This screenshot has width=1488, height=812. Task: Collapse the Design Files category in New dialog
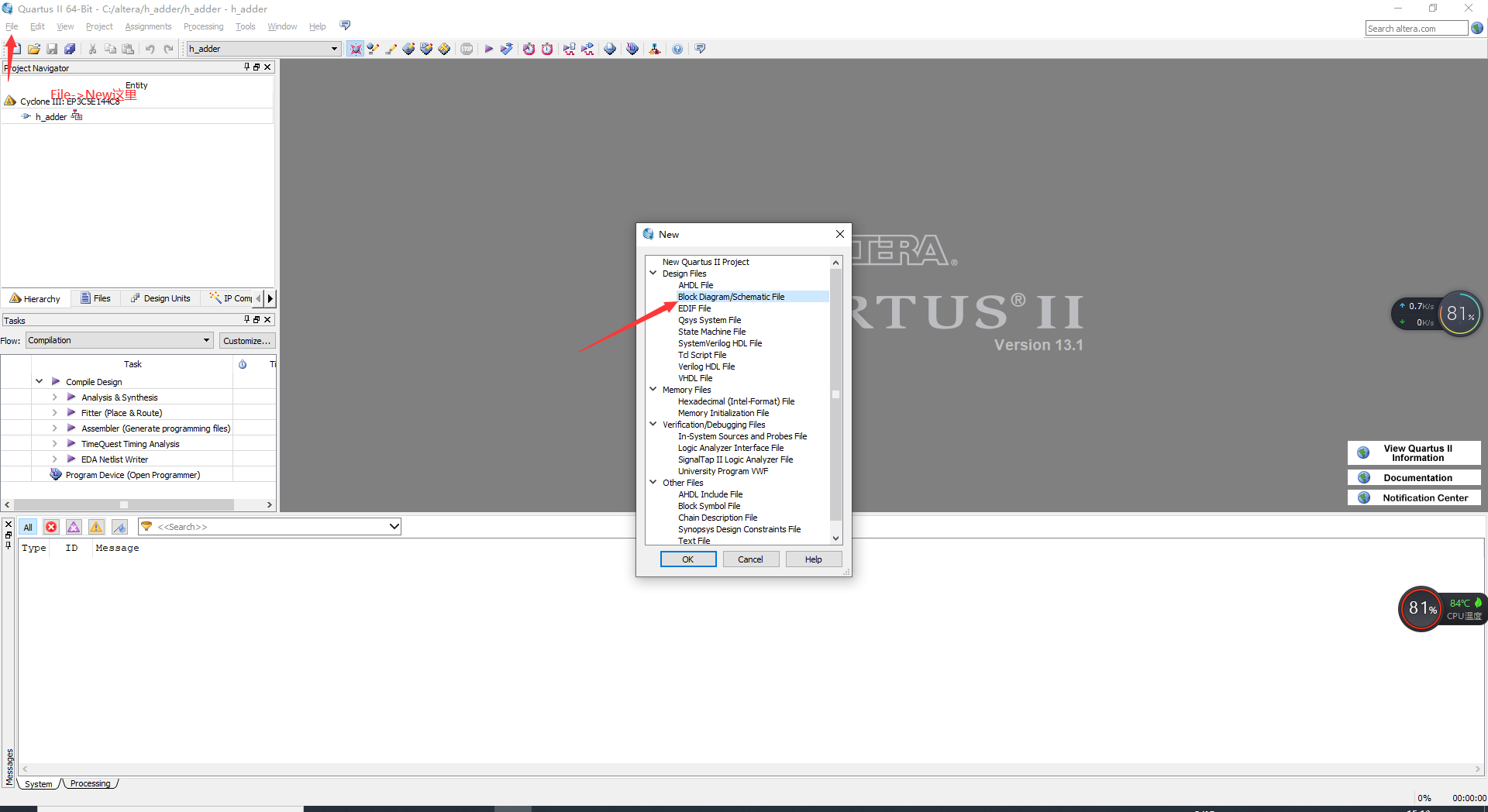point(653,274)
